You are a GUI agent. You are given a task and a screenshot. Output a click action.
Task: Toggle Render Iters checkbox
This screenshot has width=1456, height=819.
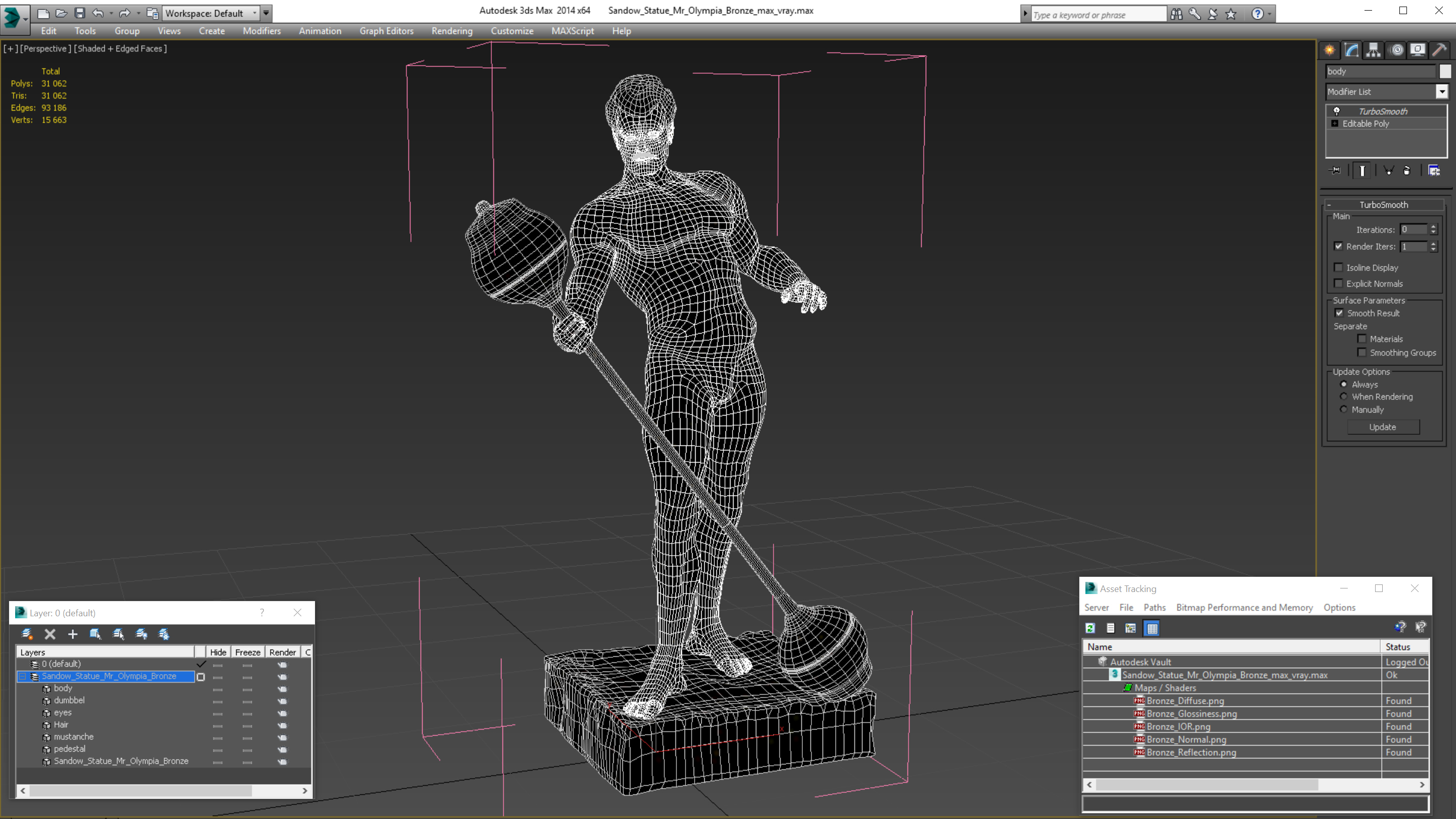tap(1338, 246)
